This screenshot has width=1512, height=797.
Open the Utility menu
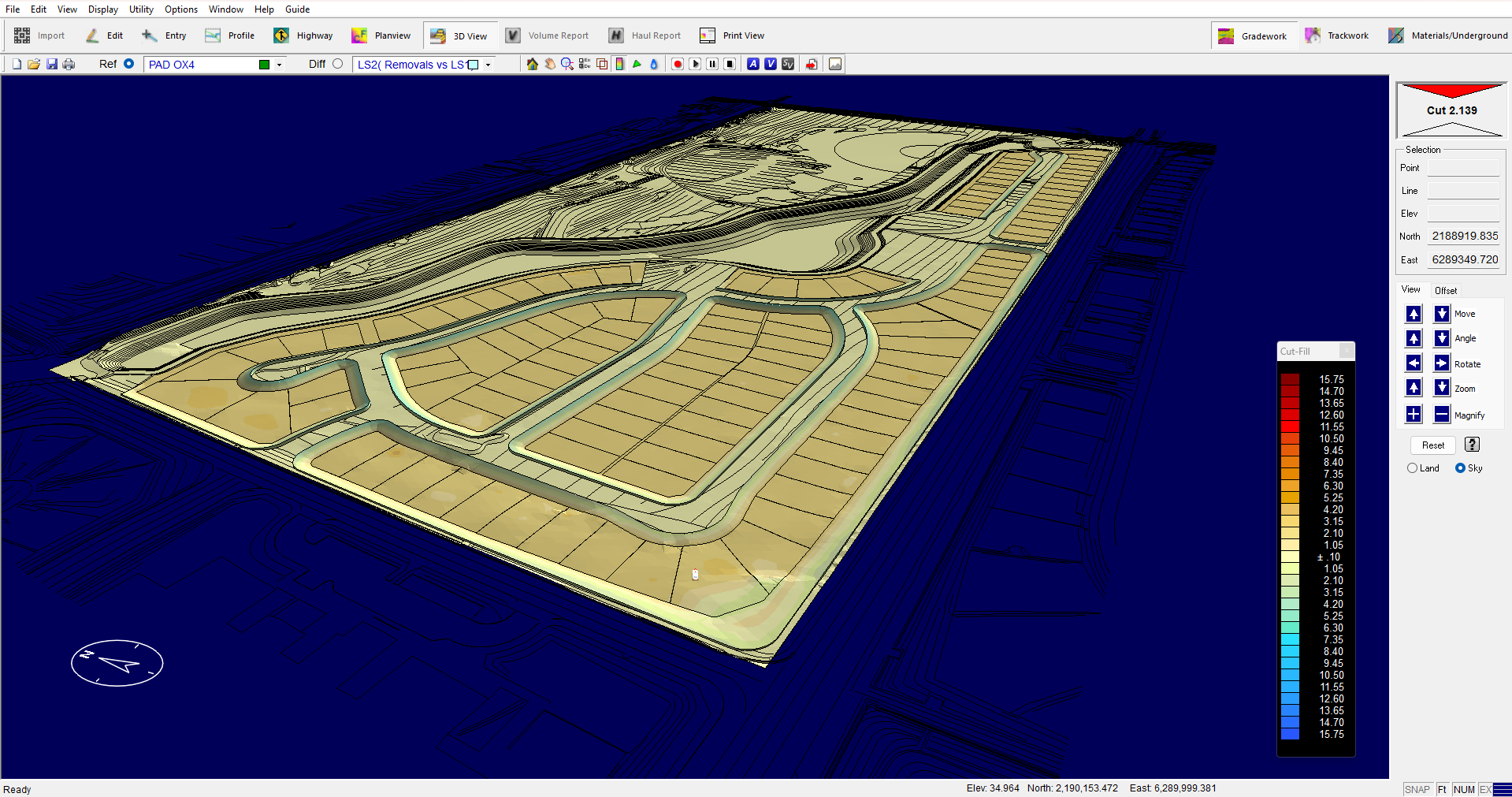(141, 9)
